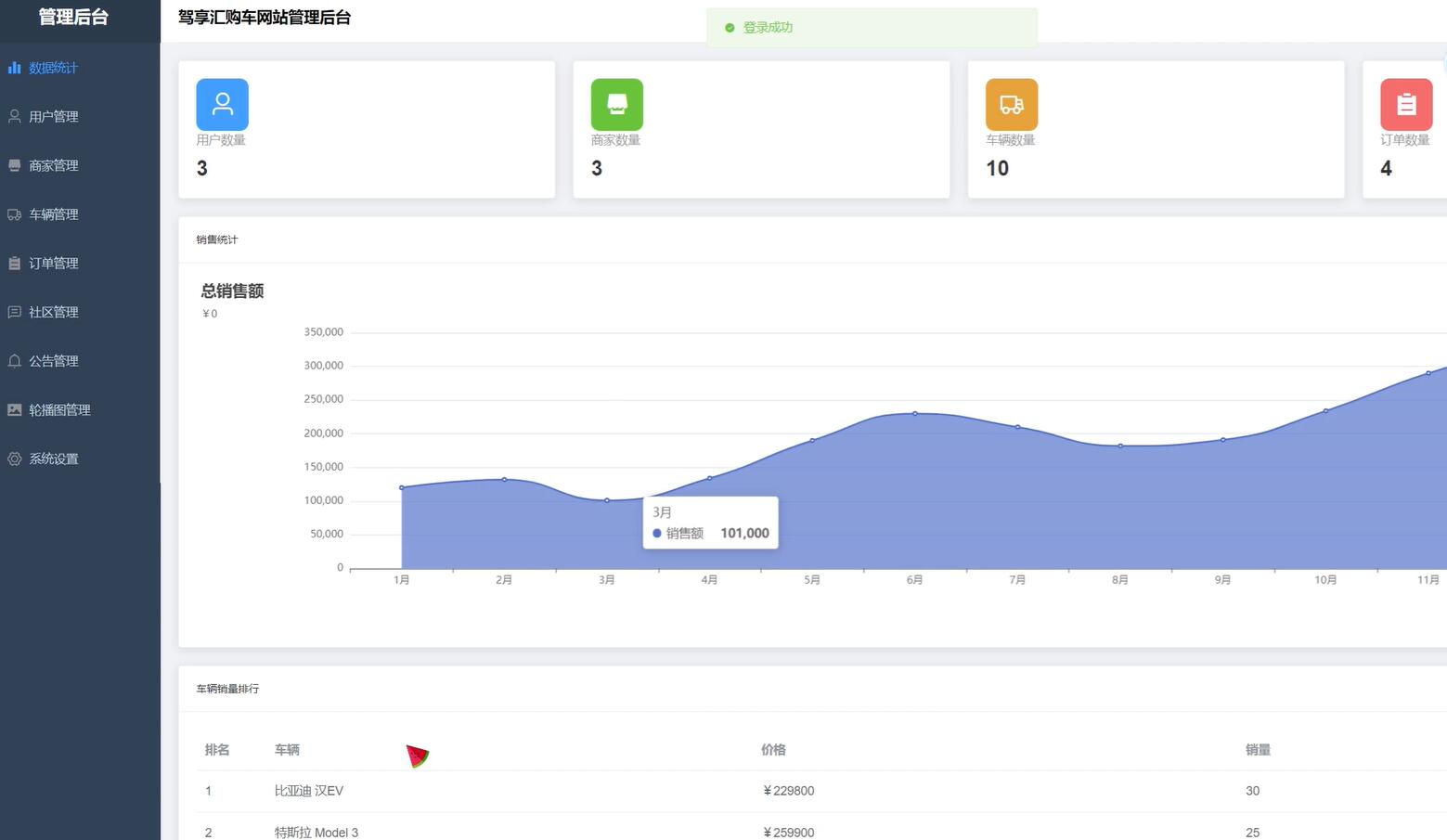Viewport: 1447px width, 840px height.
Task: Click the 管理后台 logo title
Action: tap(73, 17)
